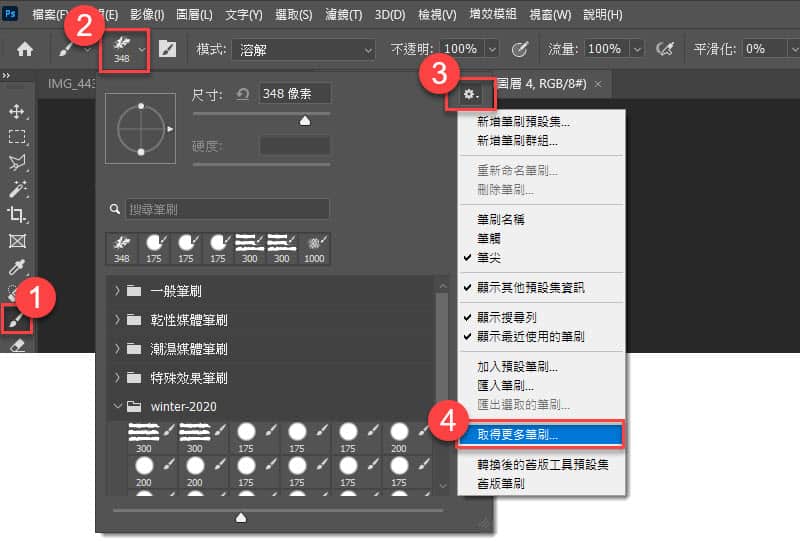Select the Crop tool

point(17,215)
